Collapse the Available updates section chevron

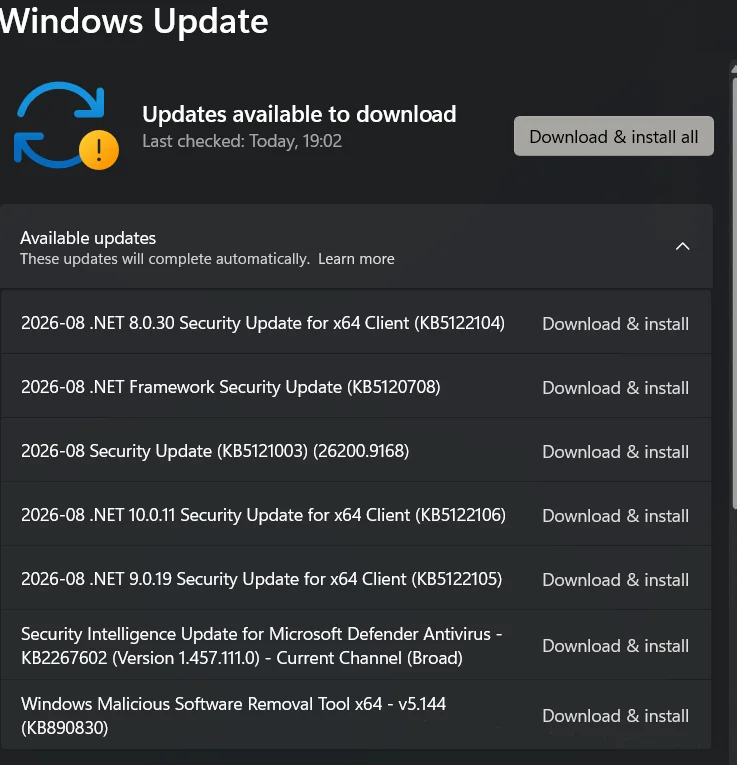tap(682, 246)
